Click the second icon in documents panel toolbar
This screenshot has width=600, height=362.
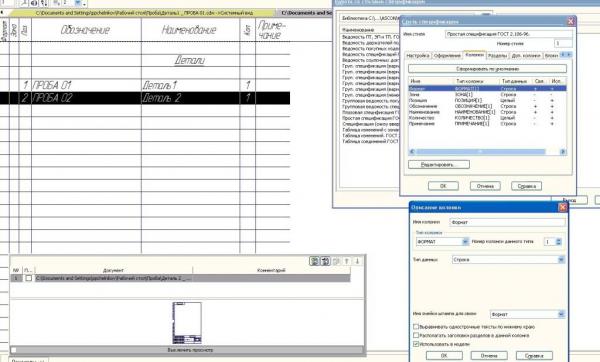point(325,261)
